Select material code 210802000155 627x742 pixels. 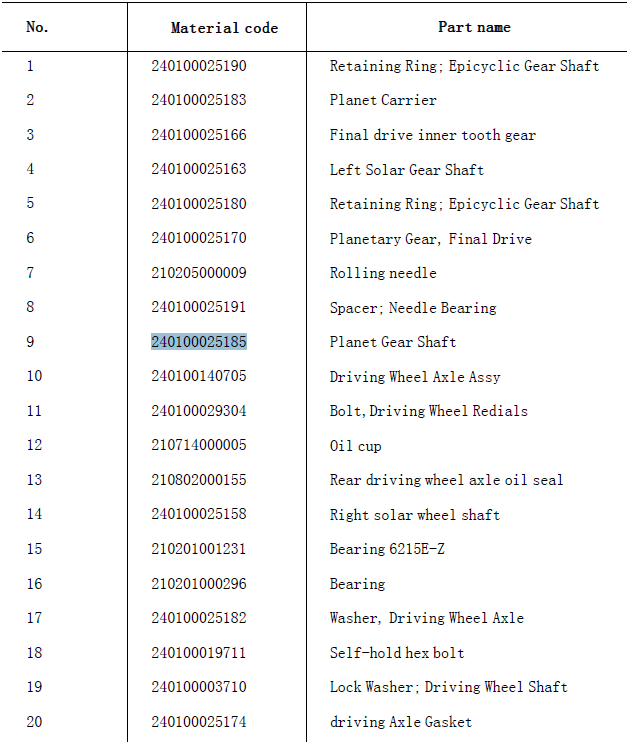(199, 479)
